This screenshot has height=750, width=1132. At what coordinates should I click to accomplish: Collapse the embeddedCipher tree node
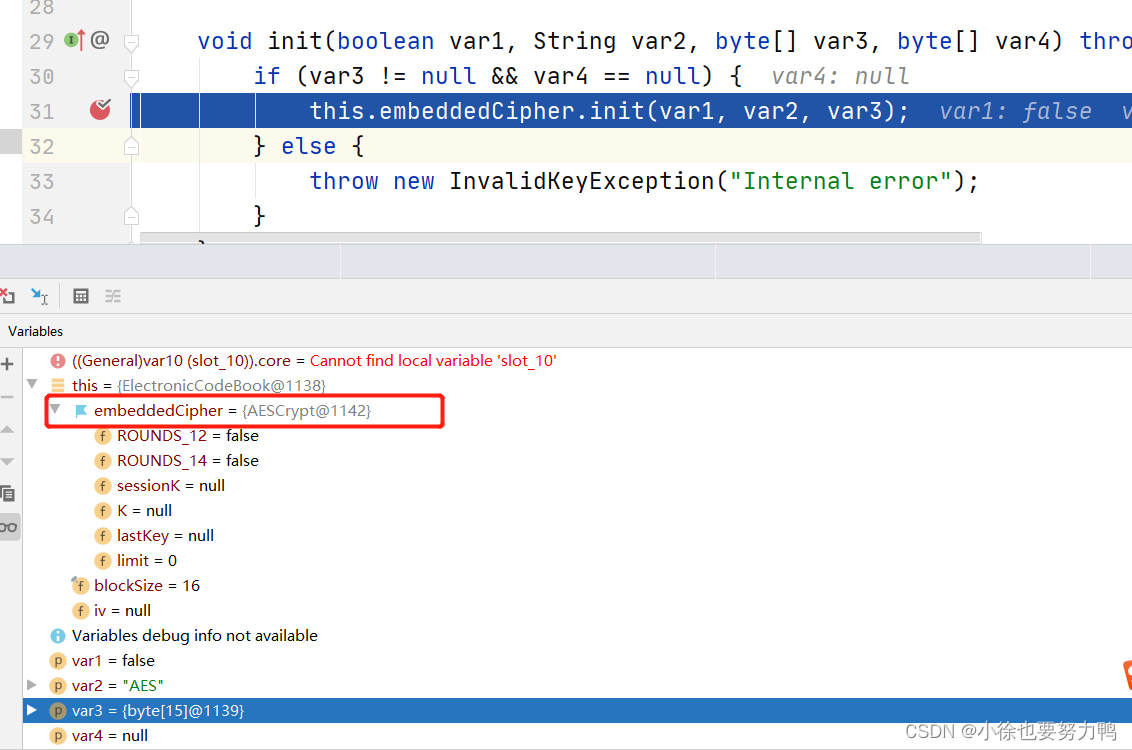pos(55,410)
